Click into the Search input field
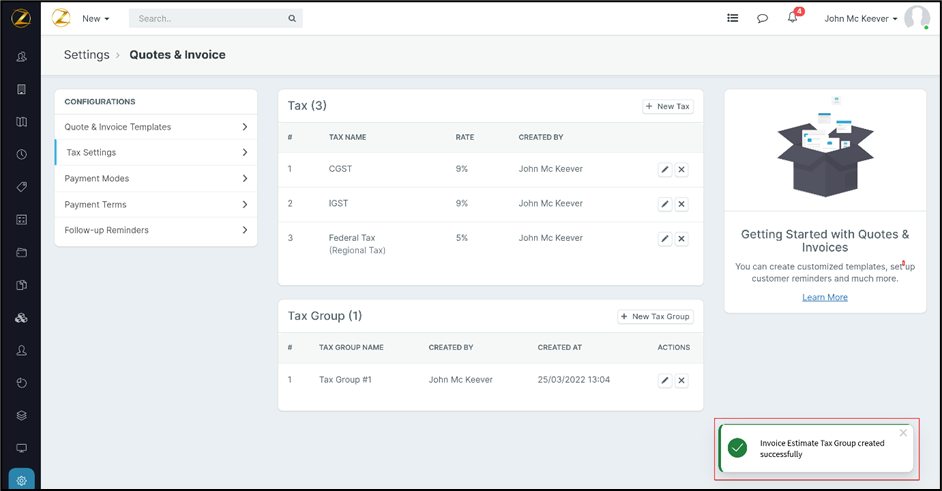This screenshot has width=942, height=491. point(210,18)
